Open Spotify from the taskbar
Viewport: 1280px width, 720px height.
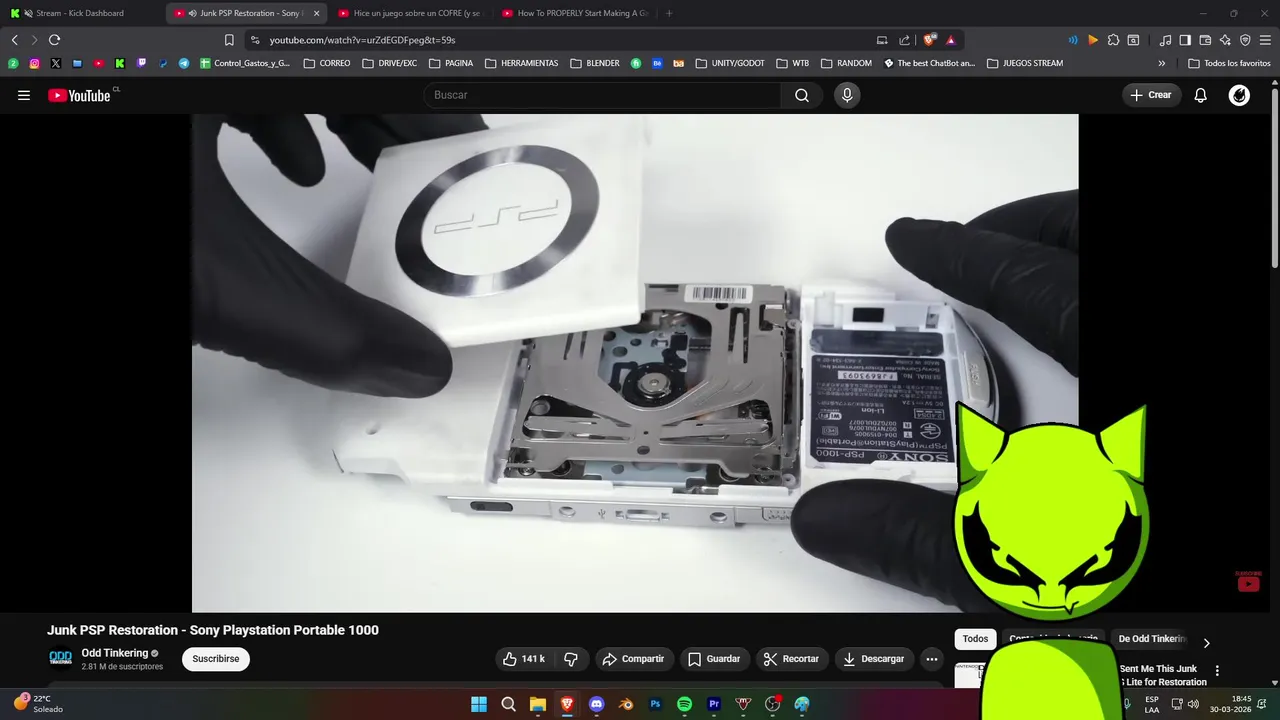684,704
